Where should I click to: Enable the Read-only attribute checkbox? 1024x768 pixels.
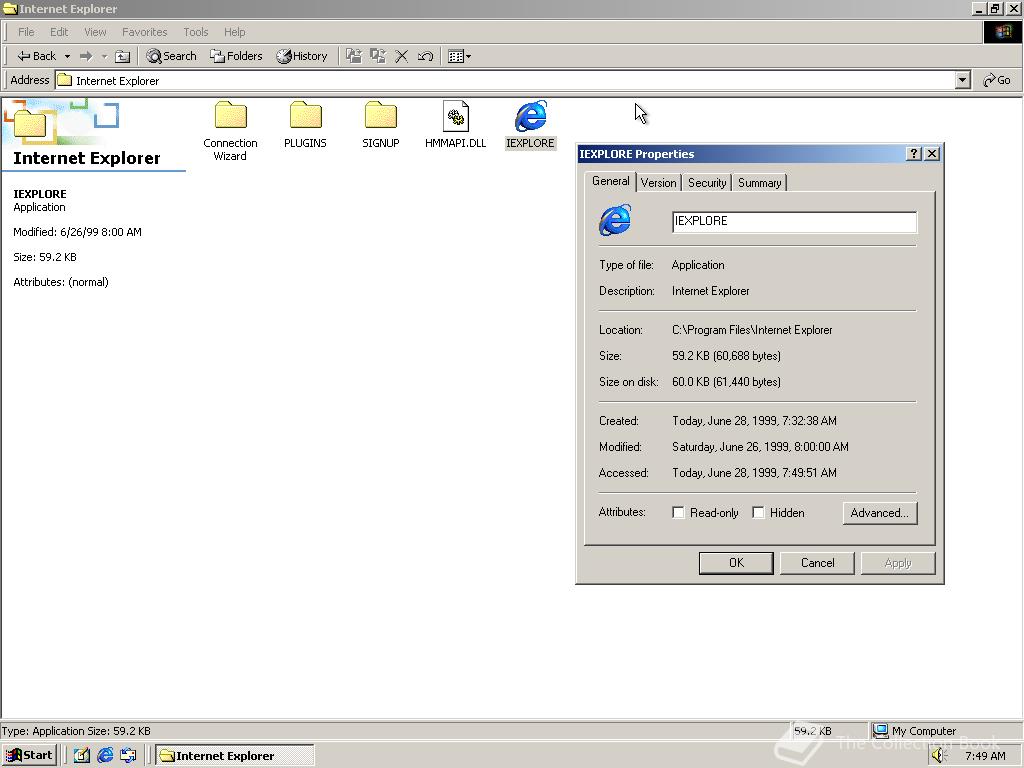[679, 513]
